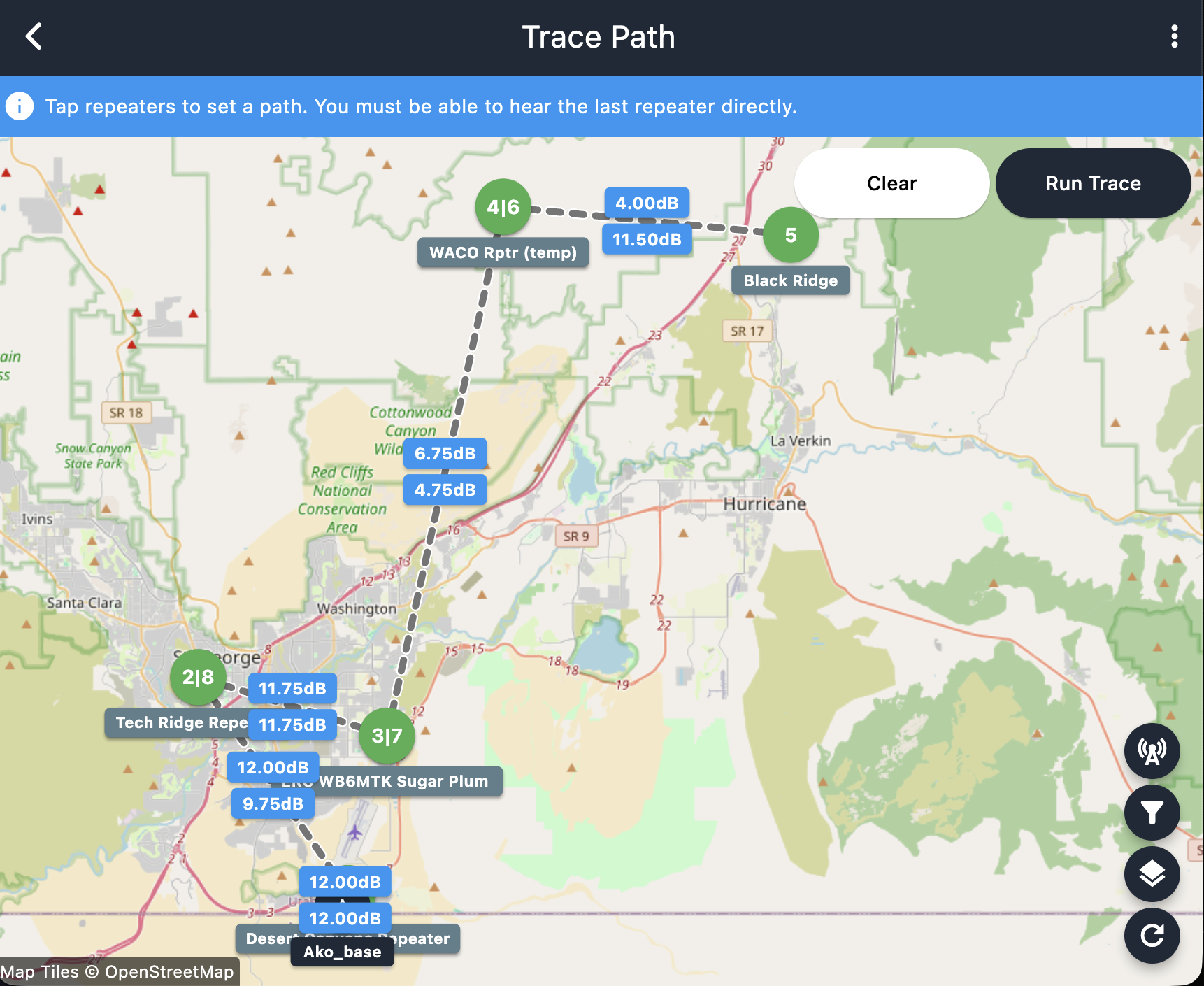Click the SR 9 road shield
The width and height of the screenshot is (1204, 986).
pos(576,536)
